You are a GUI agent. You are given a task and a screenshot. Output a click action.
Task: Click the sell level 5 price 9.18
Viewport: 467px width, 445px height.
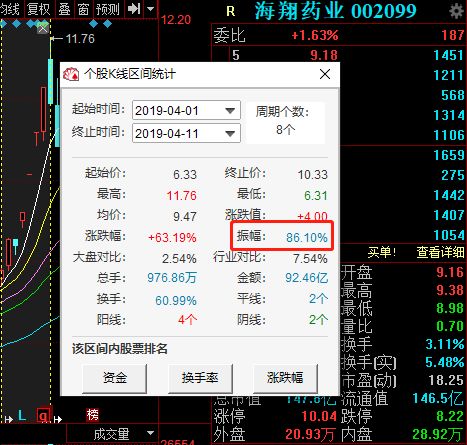click(x=324, y=55)
